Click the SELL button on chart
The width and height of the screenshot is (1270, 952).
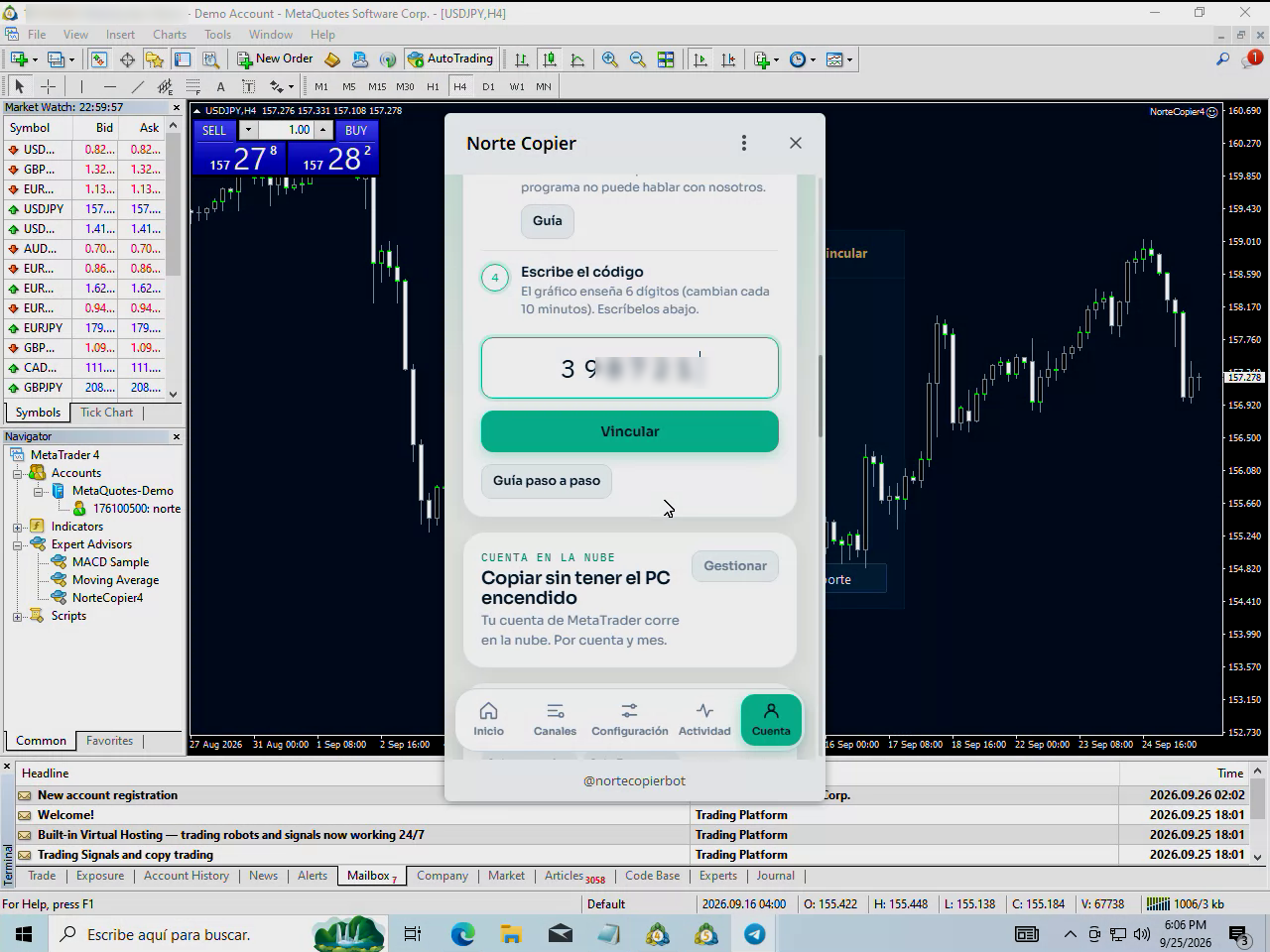pos(214,130)
